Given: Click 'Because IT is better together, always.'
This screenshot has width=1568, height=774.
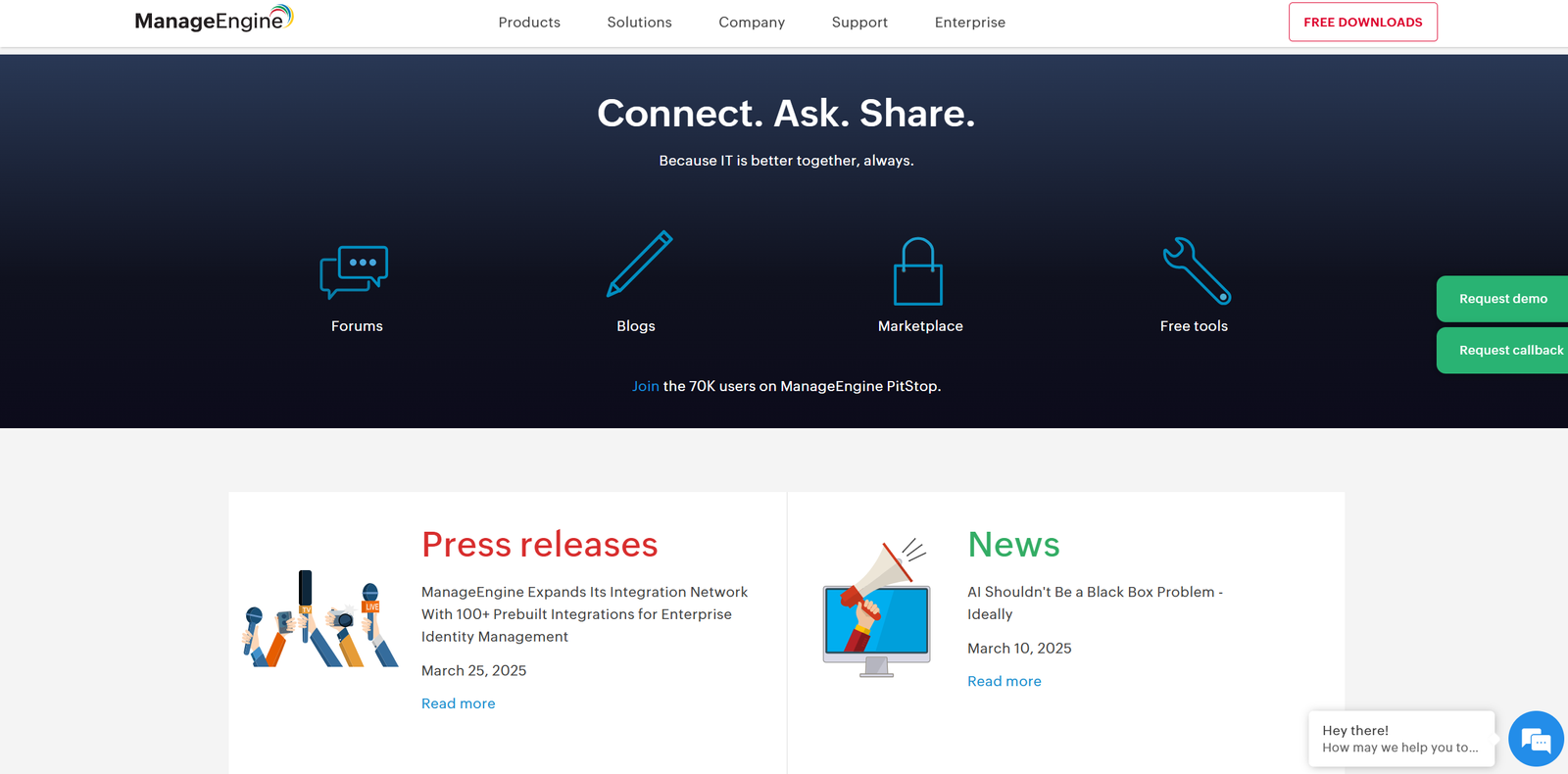Looking at the screenshot, I should tap(786, 161).
